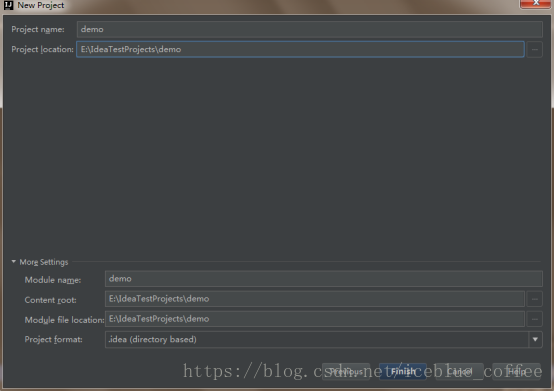Click the More Settings heading text

click(44, 262)
